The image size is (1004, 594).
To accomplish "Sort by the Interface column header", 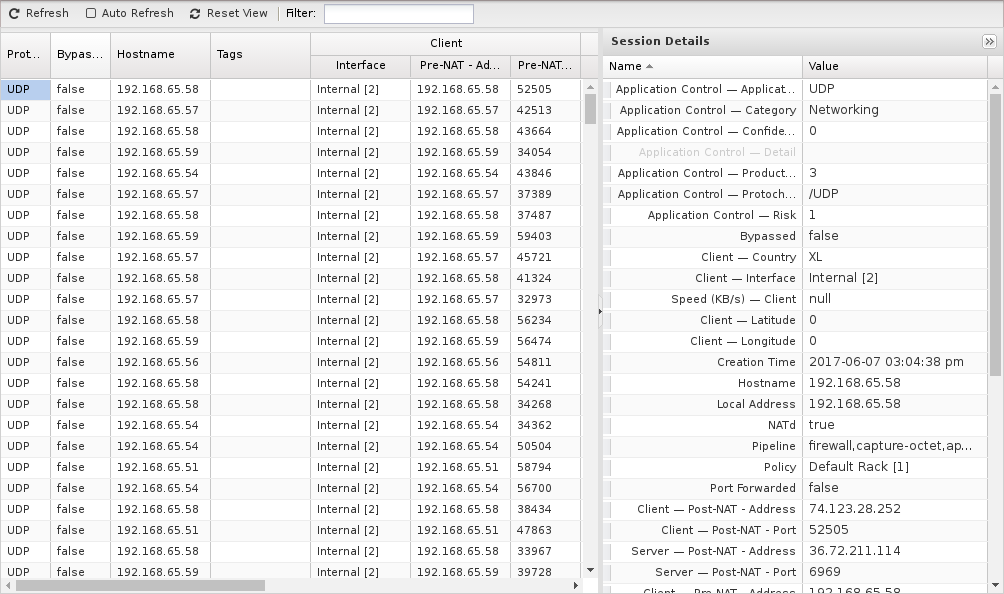I will coord(360,65).
